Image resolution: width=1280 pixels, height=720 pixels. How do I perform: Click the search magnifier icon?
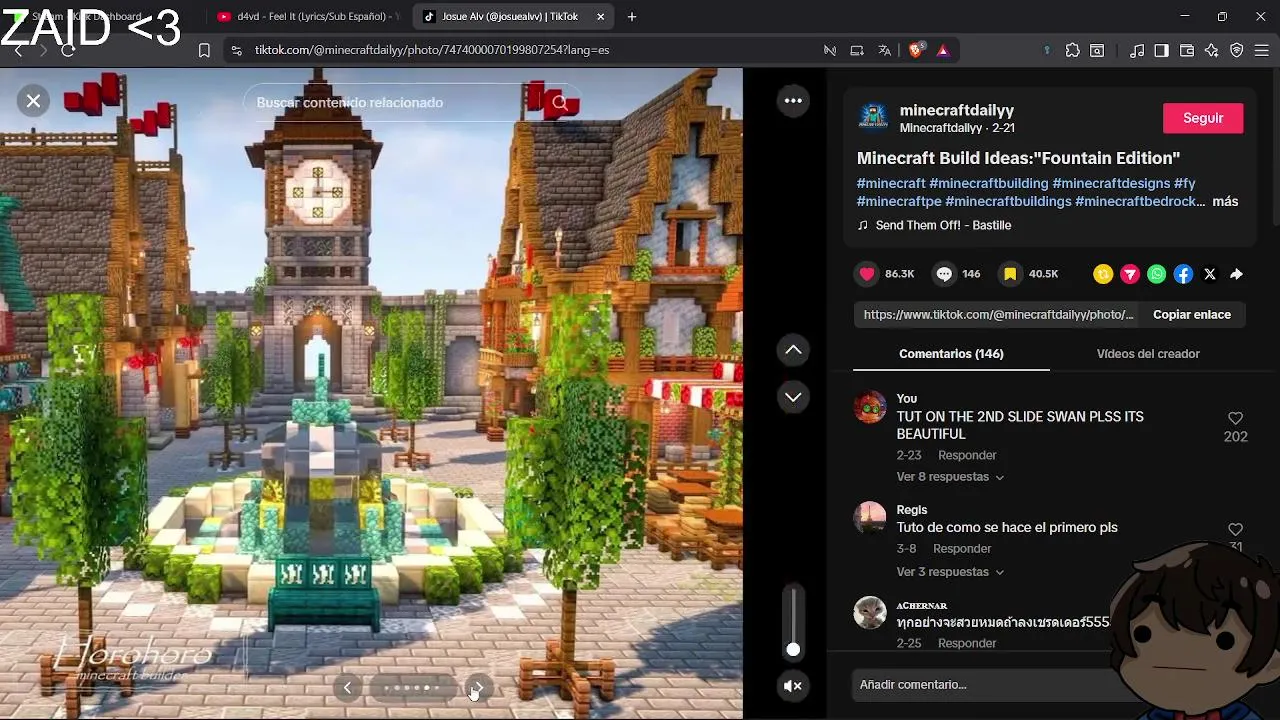(560, 103)
